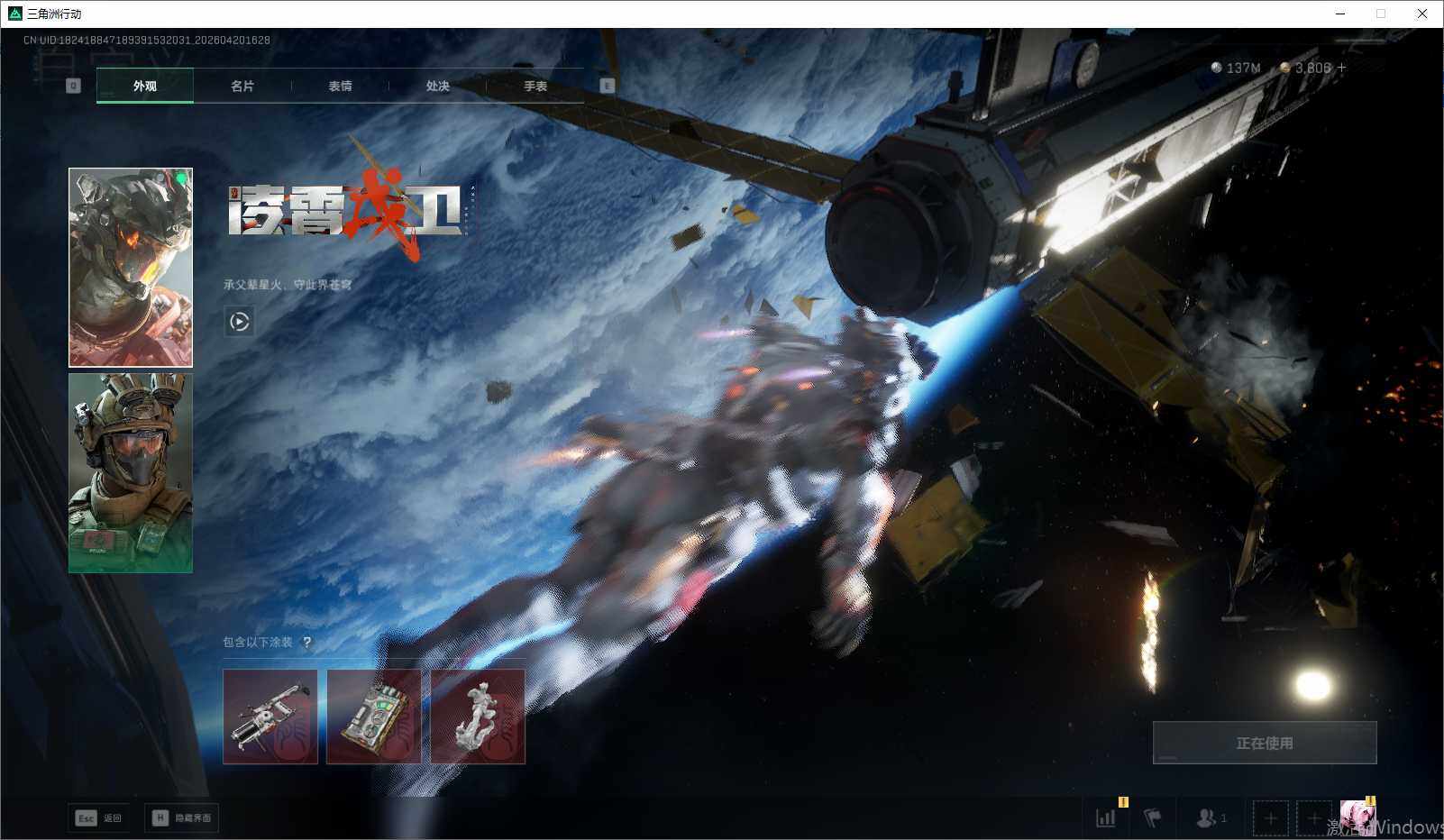Click the H 隐藏界面 button
The image size is (1444, 840).
pyautogui.click(x=181, y=817)
